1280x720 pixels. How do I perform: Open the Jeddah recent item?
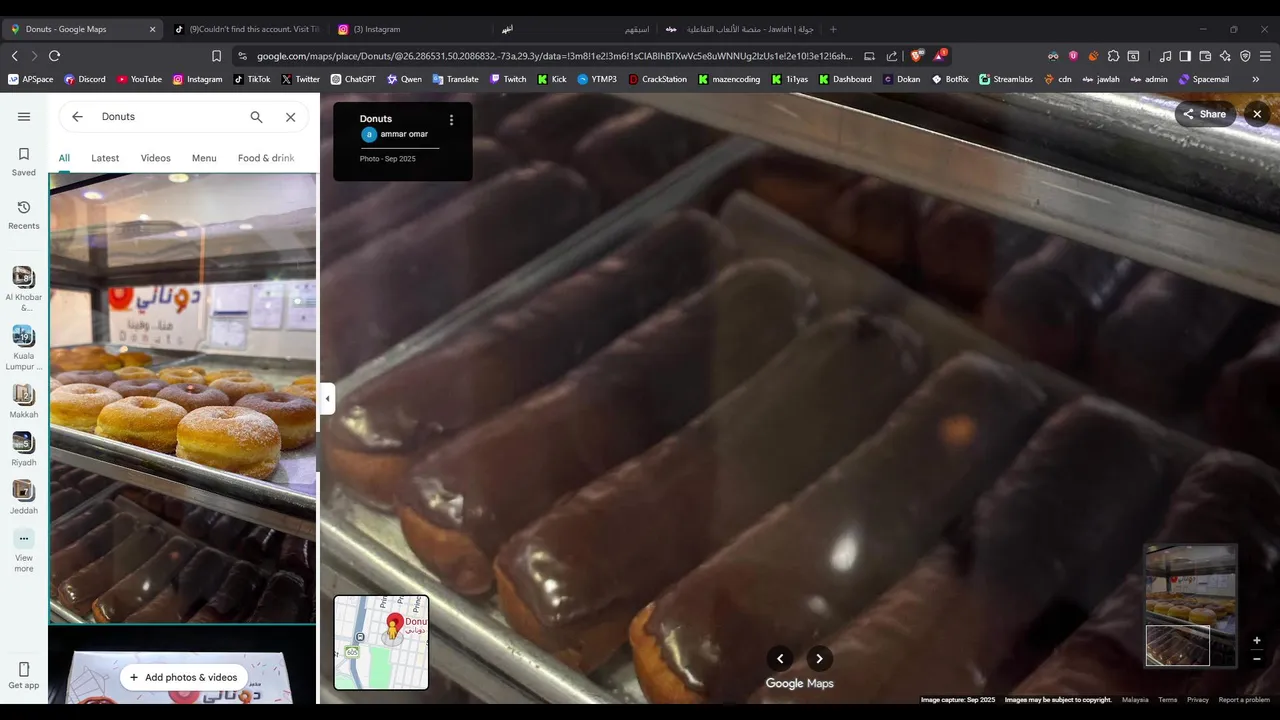pyautogui.click(x=24, y=497)
